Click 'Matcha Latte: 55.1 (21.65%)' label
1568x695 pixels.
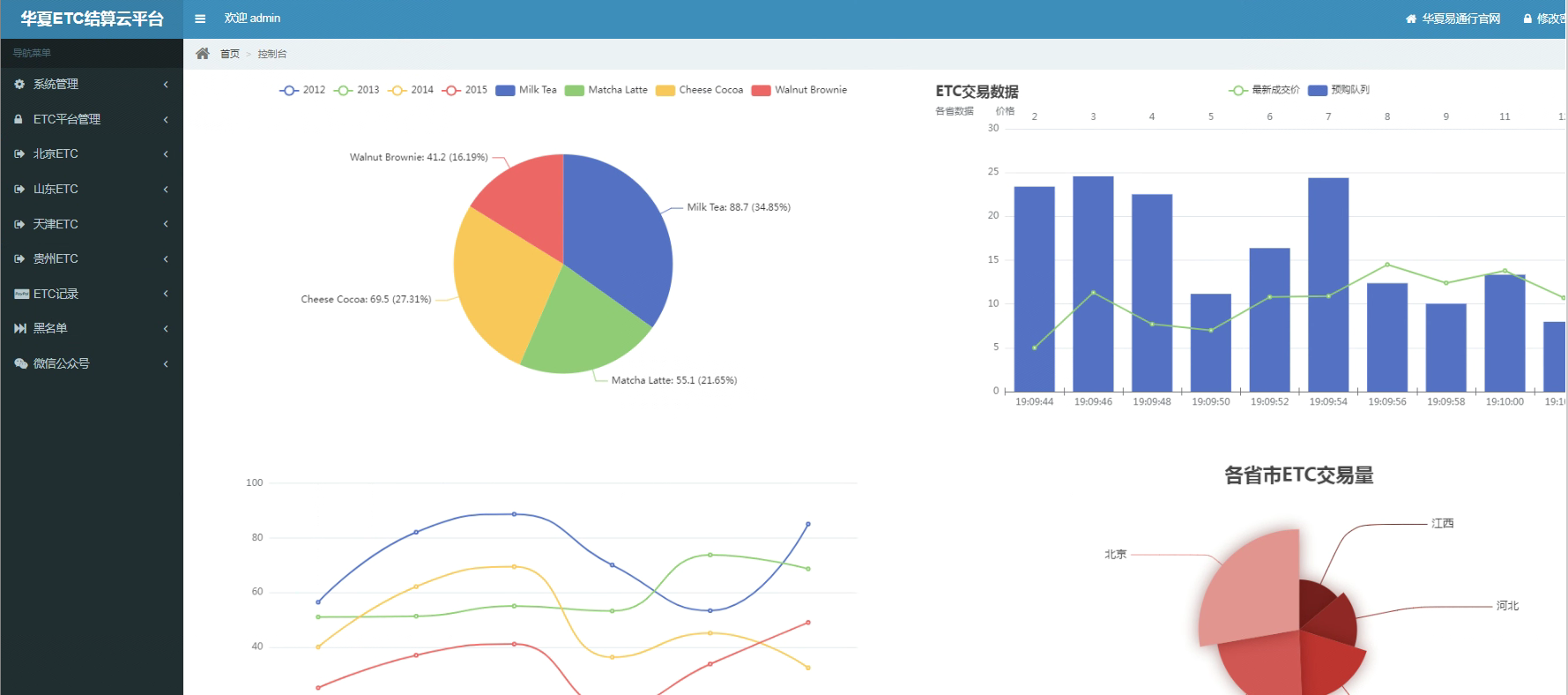674,380
